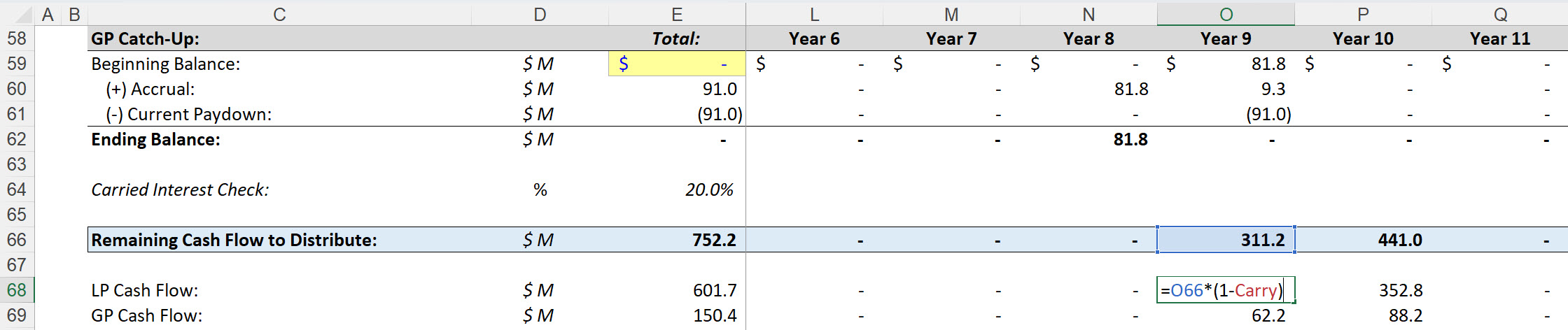
Task: Click the 'Year 9' column label
Action: point(1226,38)
